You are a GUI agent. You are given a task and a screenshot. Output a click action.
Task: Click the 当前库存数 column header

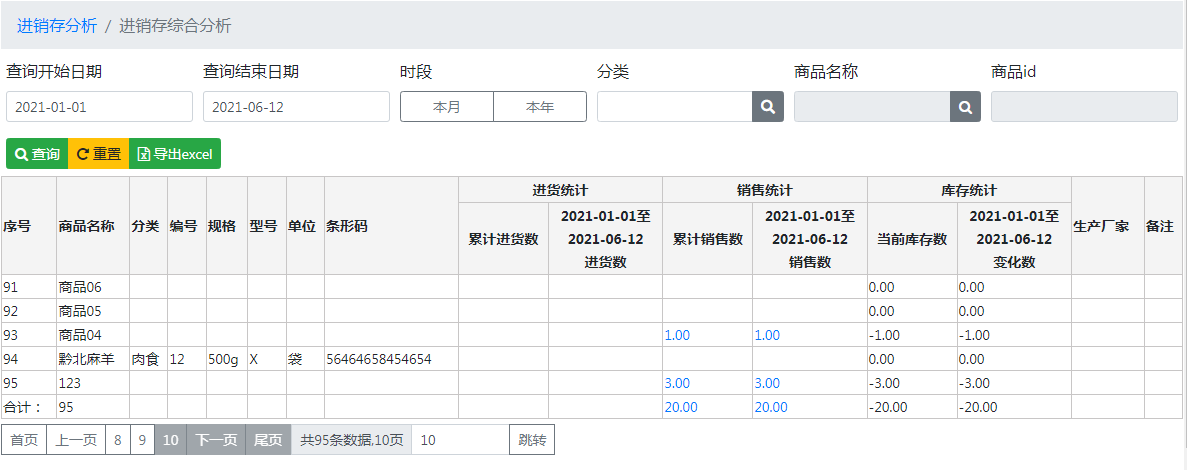(911, 239)
